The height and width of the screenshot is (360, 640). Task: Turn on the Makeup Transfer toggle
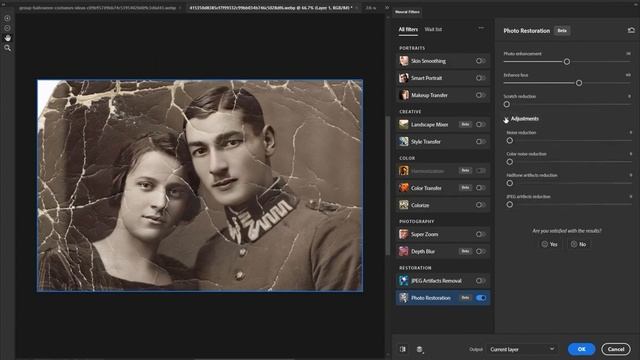pyautogui.click(x=481, y=95)
